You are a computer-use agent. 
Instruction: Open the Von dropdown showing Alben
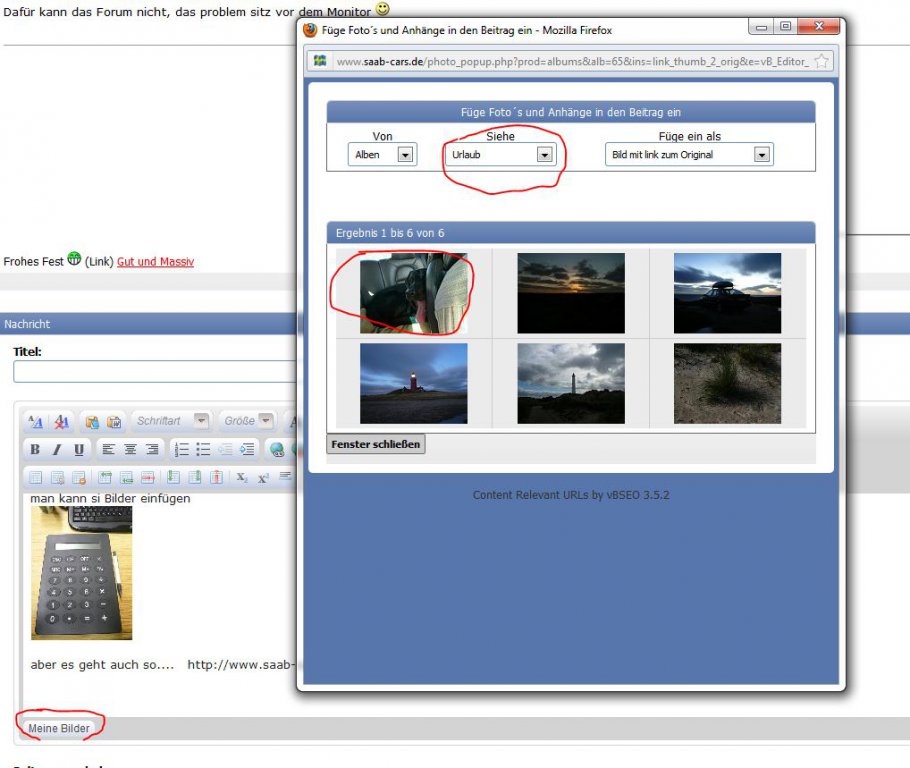pyautogui.click(x=382, y=154)
